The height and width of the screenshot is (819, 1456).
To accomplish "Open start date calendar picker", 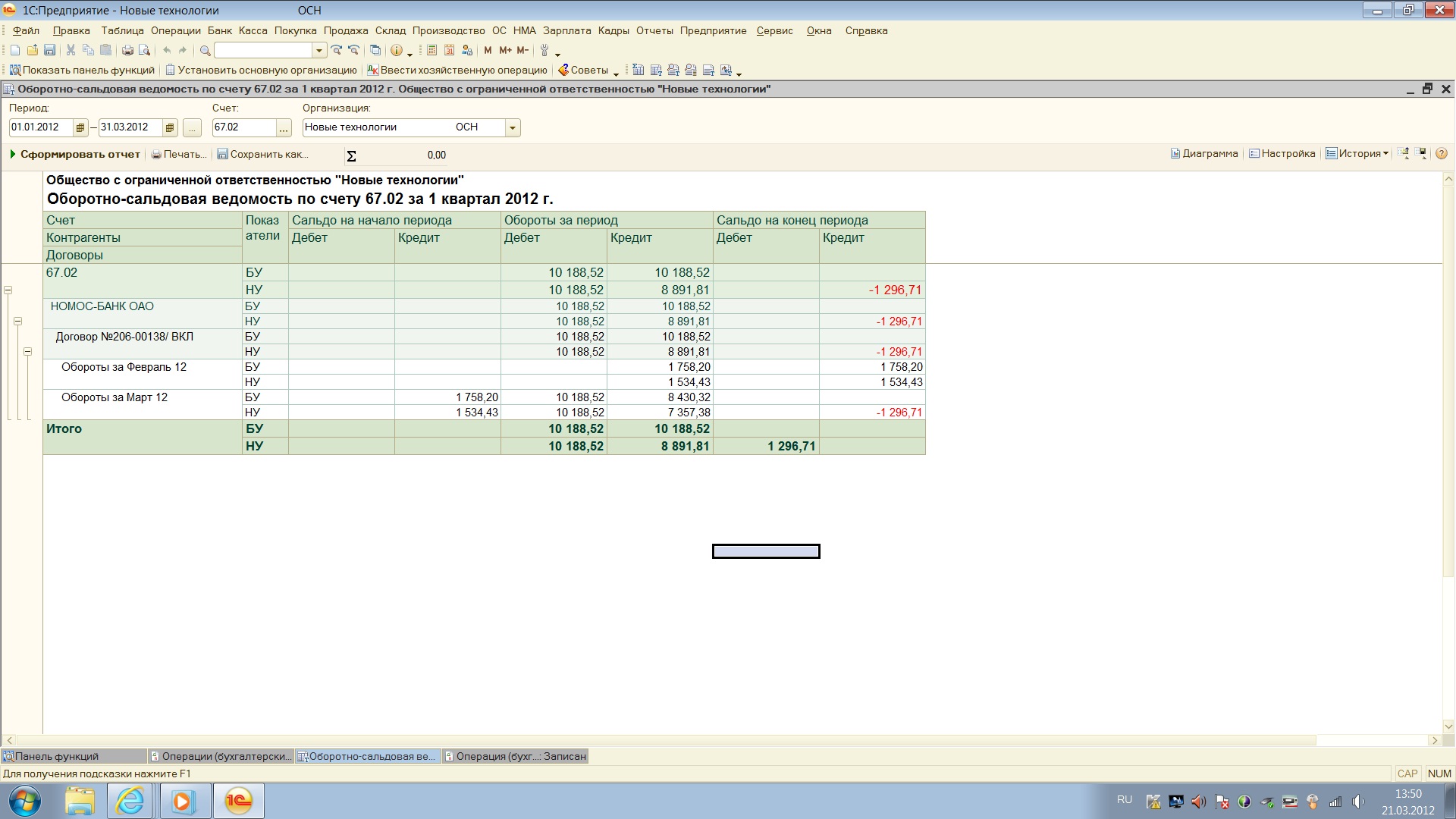I will tap(80, 127).
